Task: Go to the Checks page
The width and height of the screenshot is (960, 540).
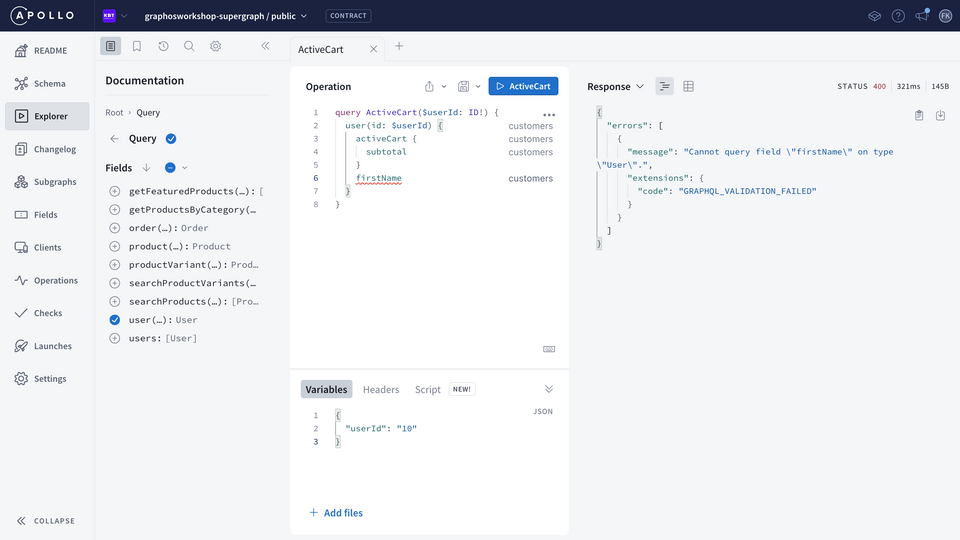Action: [47, 313]
